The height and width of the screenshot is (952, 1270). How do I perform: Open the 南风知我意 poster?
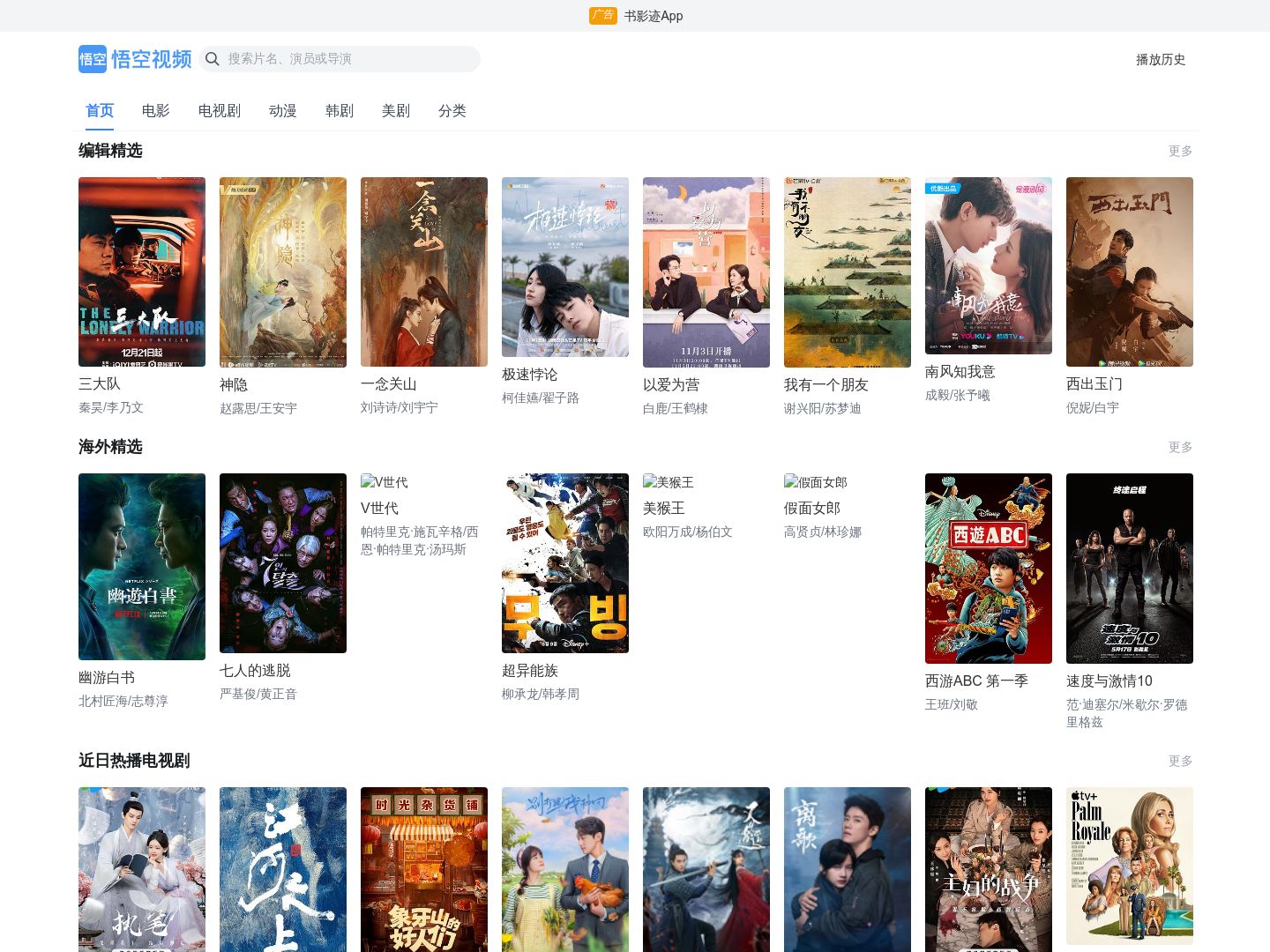[989, 265]
